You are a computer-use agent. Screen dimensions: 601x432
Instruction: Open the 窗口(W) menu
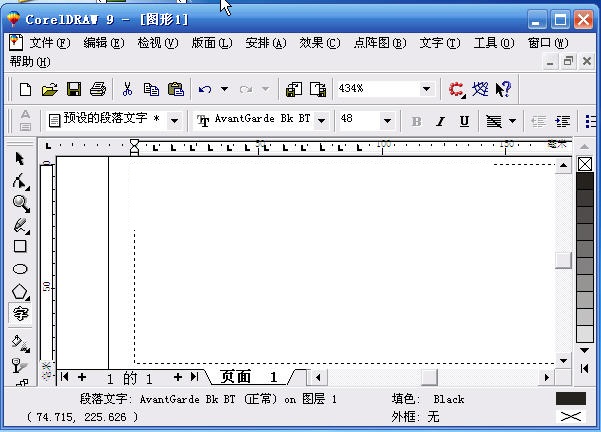(x=548, y=43)
